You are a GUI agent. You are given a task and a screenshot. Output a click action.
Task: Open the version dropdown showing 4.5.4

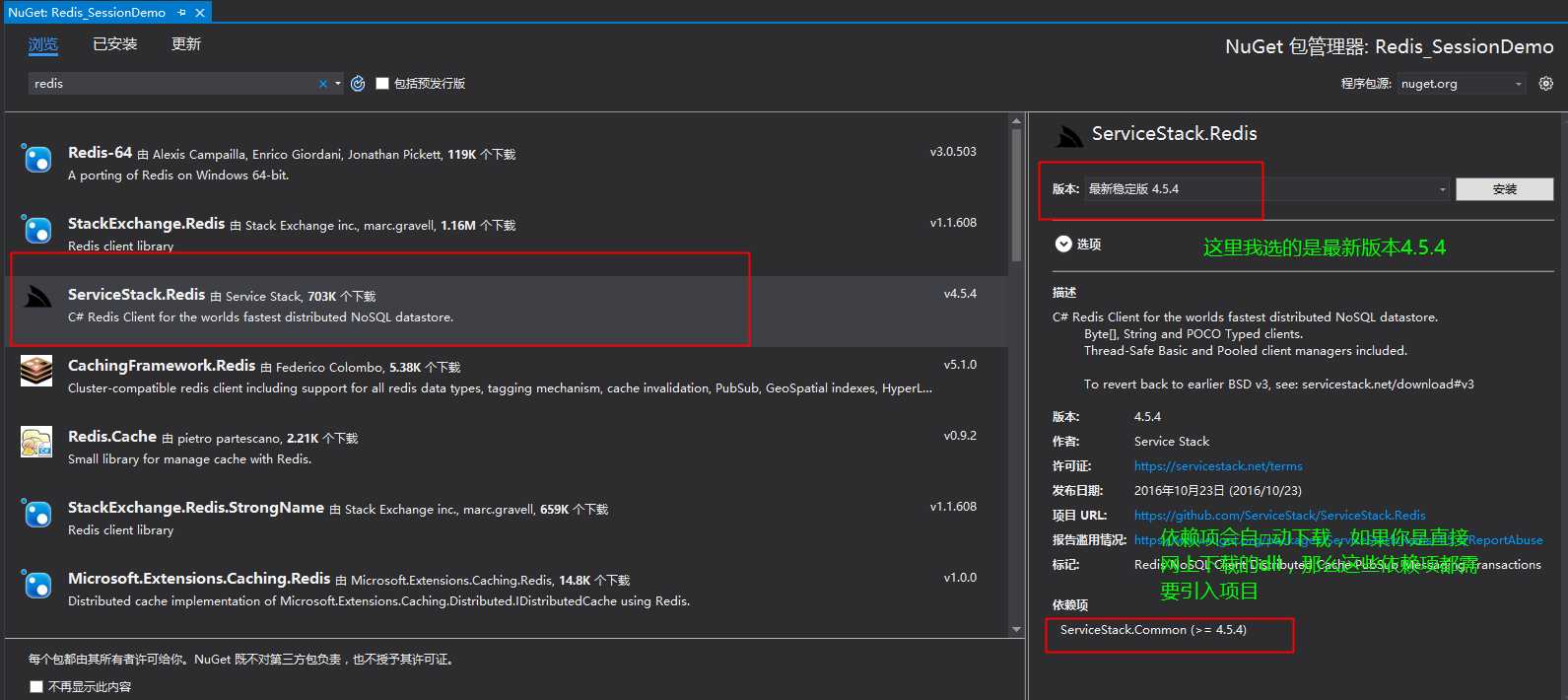point(1266,189)
